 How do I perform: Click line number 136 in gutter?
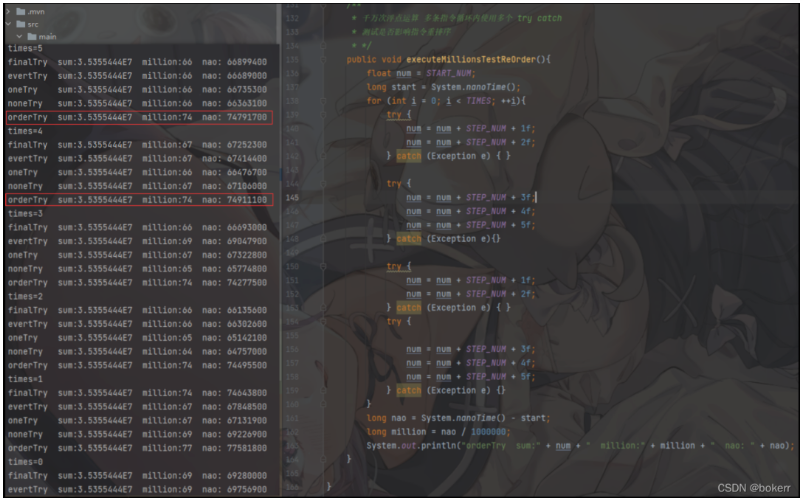click(x=292, y=73)
